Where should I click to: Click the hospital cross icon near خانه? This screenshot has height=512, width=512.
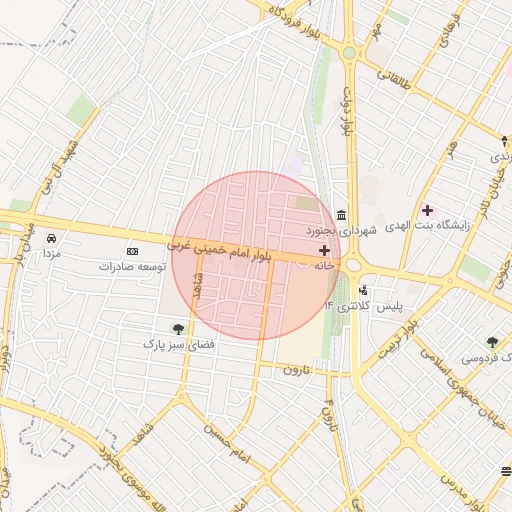click(x=324, y=250)
